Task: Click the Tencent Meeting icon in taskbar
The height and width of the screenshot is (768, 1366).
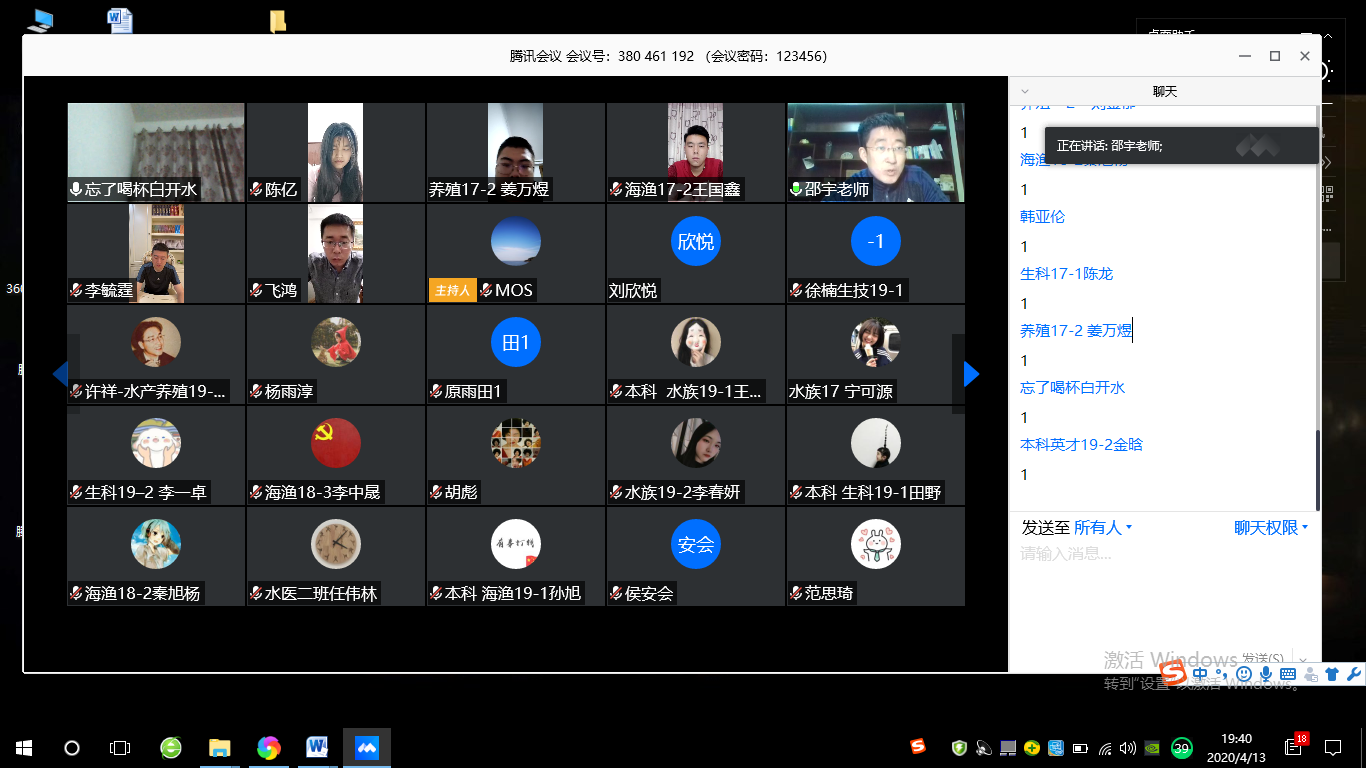Action: 366,747
